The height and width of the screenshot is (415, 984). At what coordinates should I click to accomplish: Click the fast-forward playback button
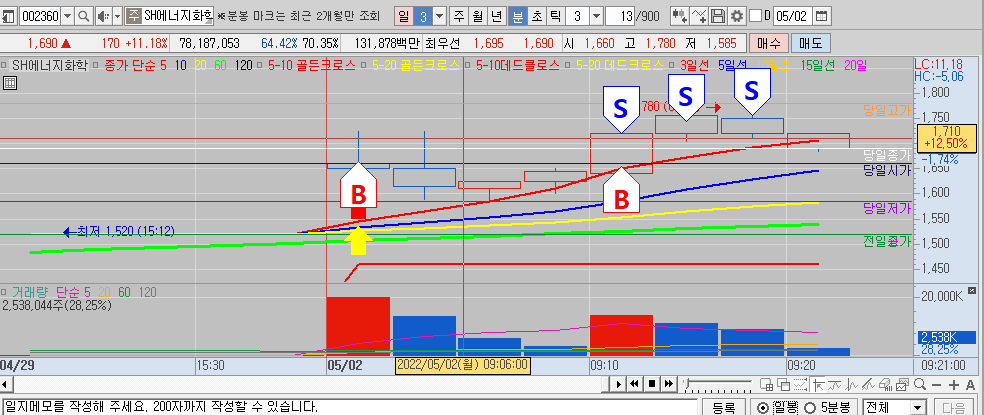[669, 384]
